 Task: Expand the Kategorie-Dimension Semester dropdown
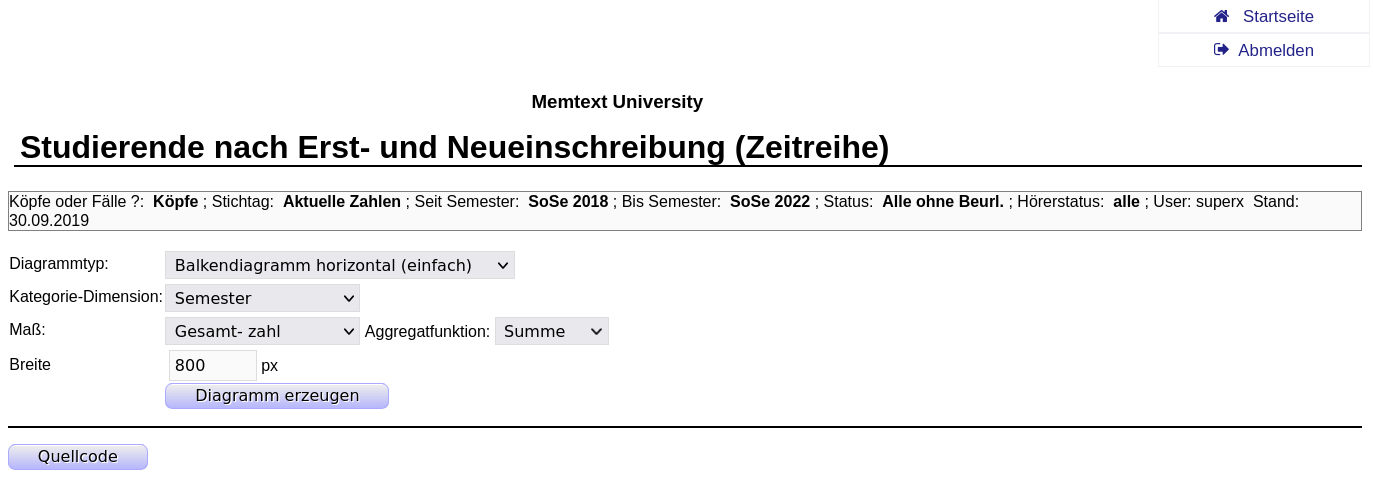[262, 298]
